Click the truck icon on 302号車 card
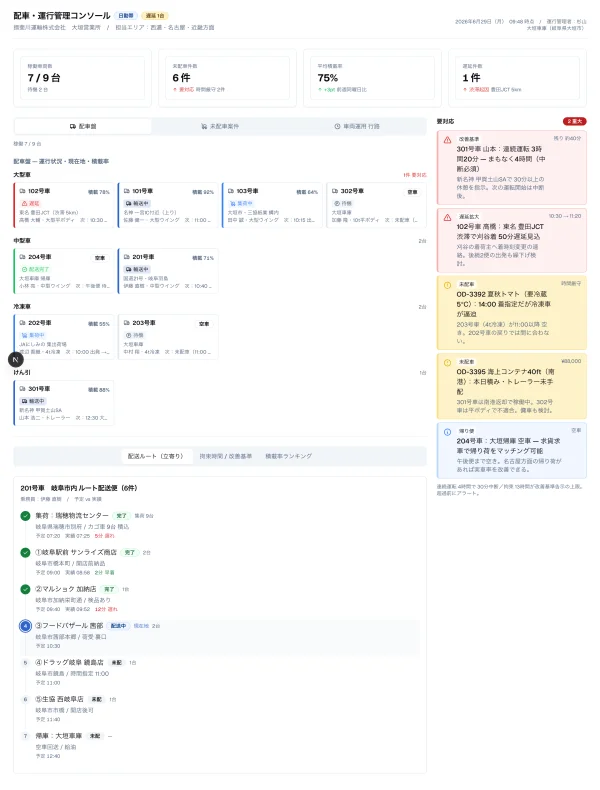 335,191
